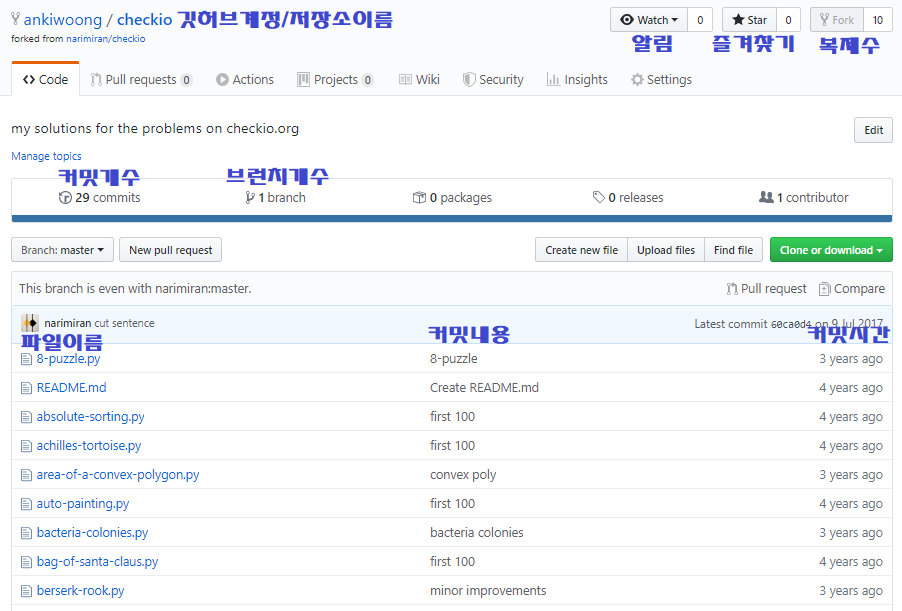
Task: Click the Pull requests tab icon
Action: coord(96,79)
